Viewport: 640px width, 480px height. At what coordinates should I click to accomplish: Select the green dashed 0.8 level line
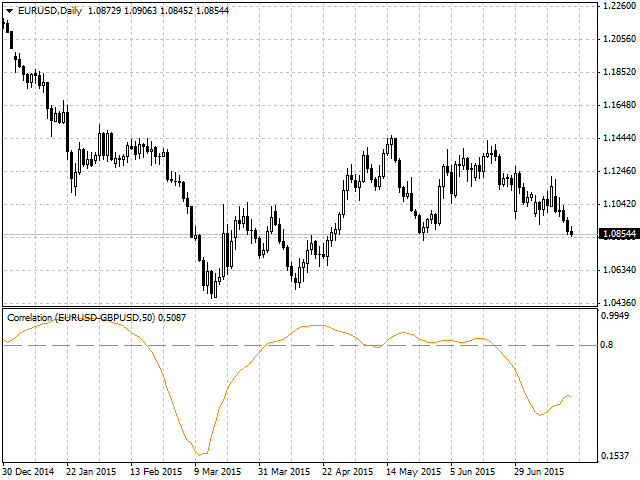click(x=300, y=345)
